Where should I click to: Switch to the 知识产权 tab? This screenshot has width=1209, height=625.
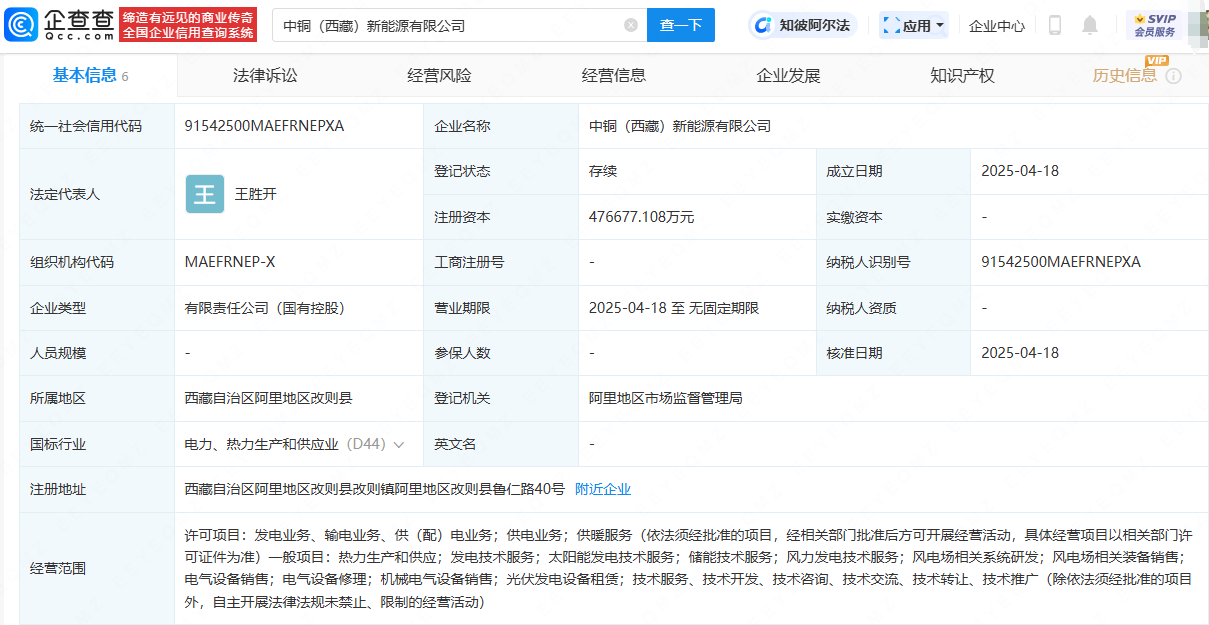point(962,75)
